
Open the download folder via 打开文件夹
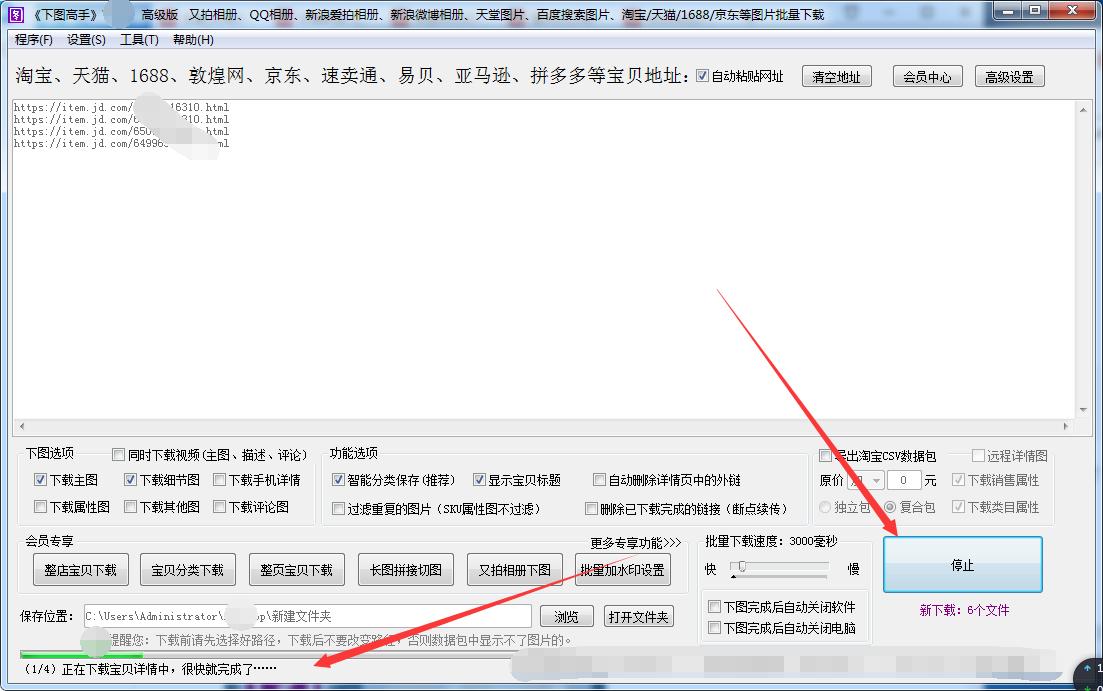(x=640, y=616)
